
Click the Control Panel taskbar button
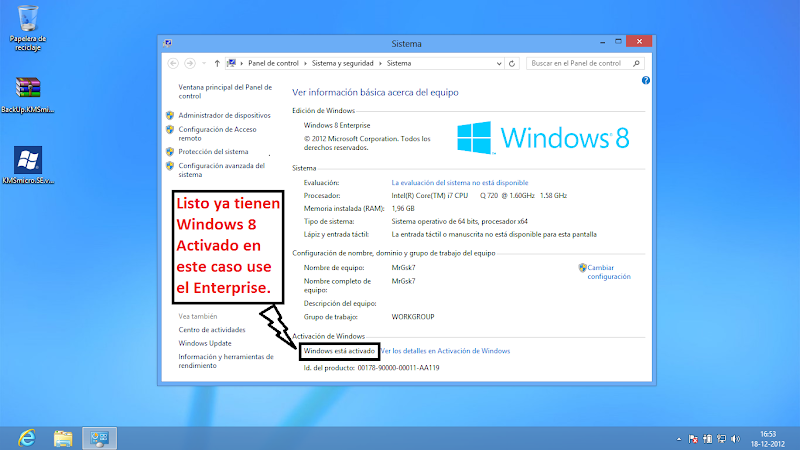99,438
